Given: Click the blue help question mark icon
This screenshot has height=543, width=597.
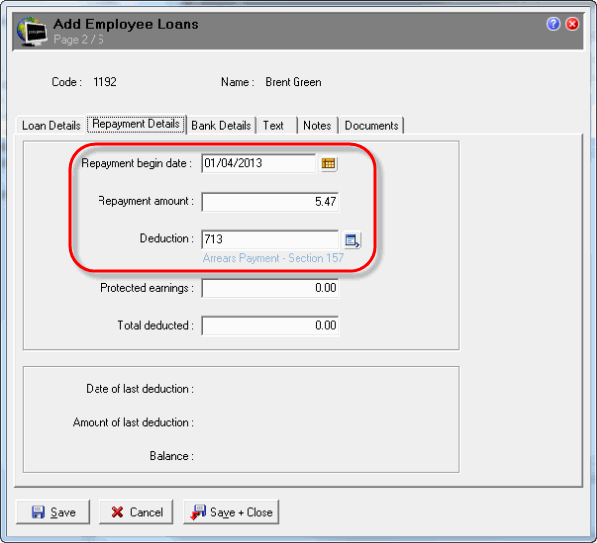Looking at the screenshot, I should point(553,24).
